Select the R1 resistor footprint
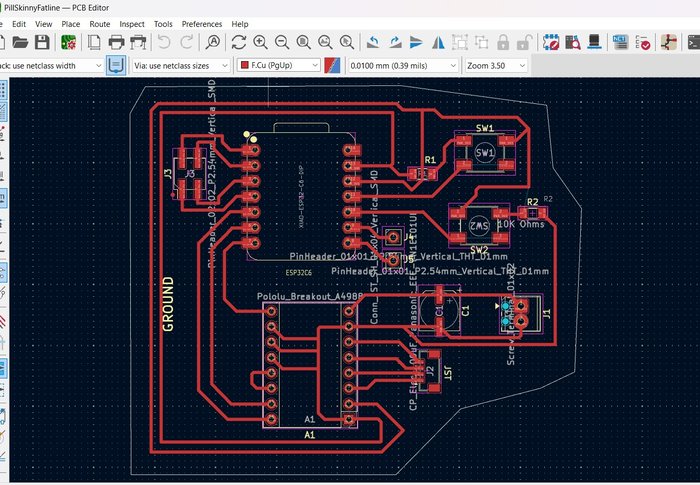Screen dimensions: 700x485 pos(422,174)
